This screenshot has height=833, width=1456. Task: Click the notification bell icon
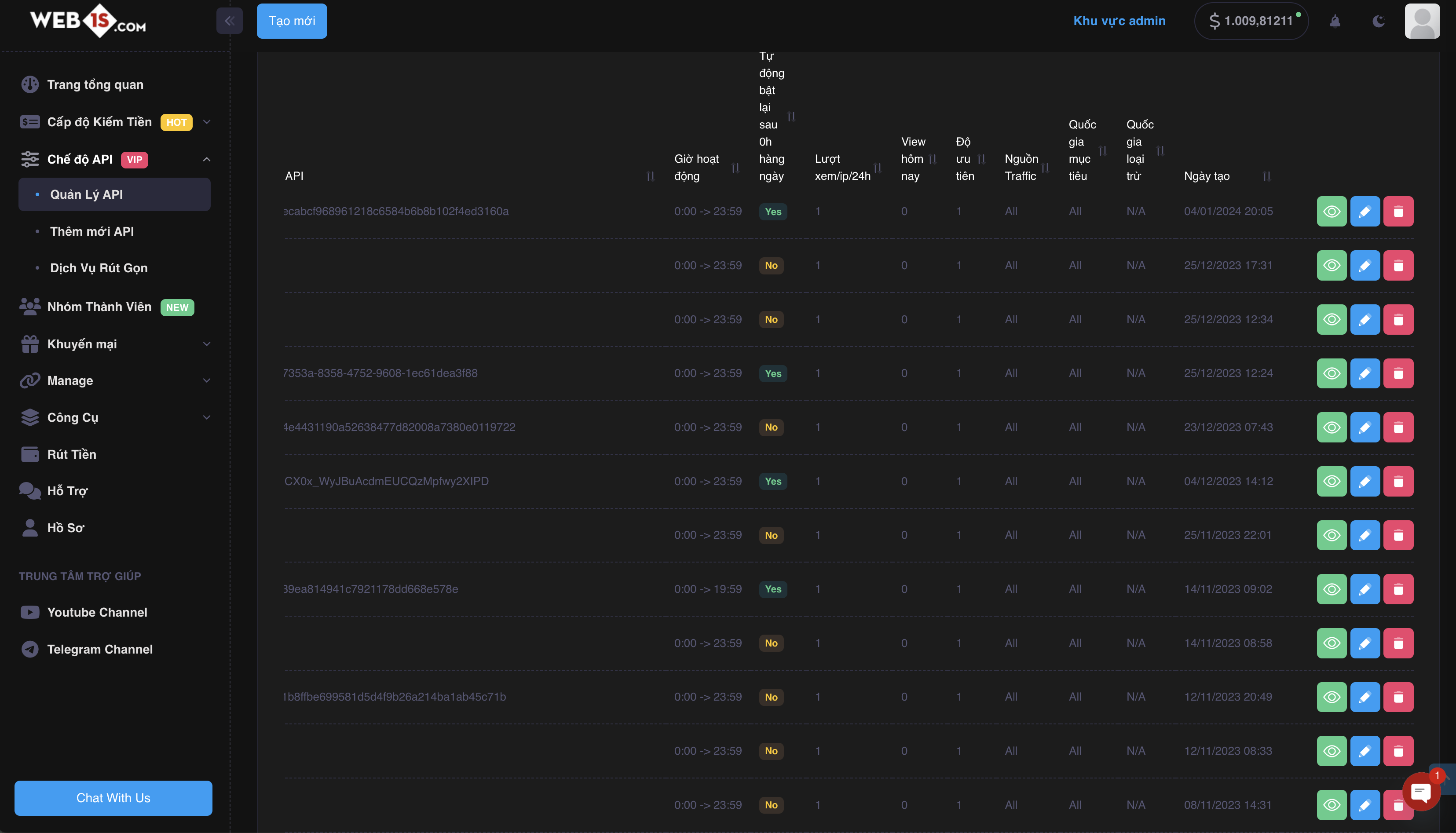(x=1335, y=21)
